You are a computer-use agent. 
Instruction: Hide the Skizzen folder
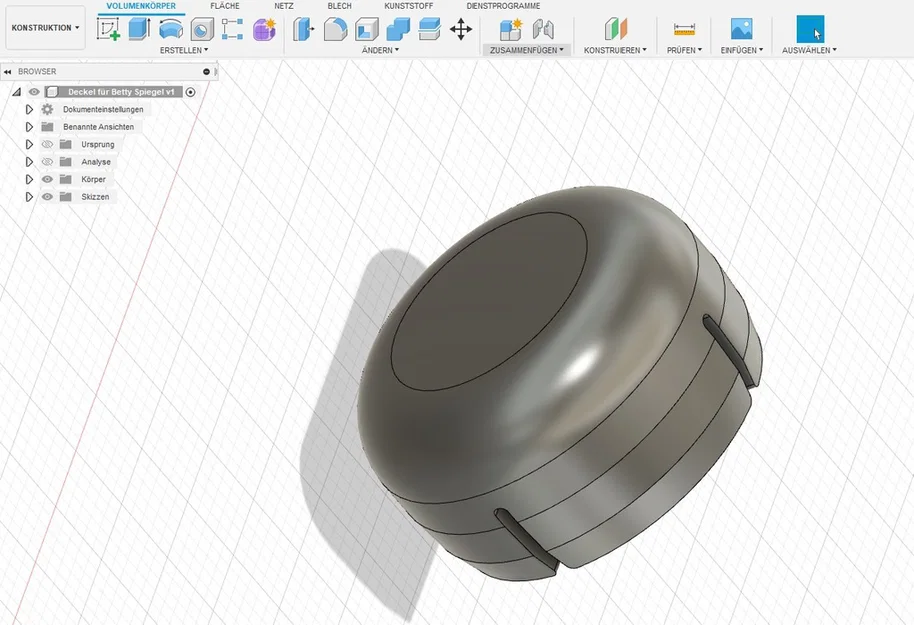(47, 196)
